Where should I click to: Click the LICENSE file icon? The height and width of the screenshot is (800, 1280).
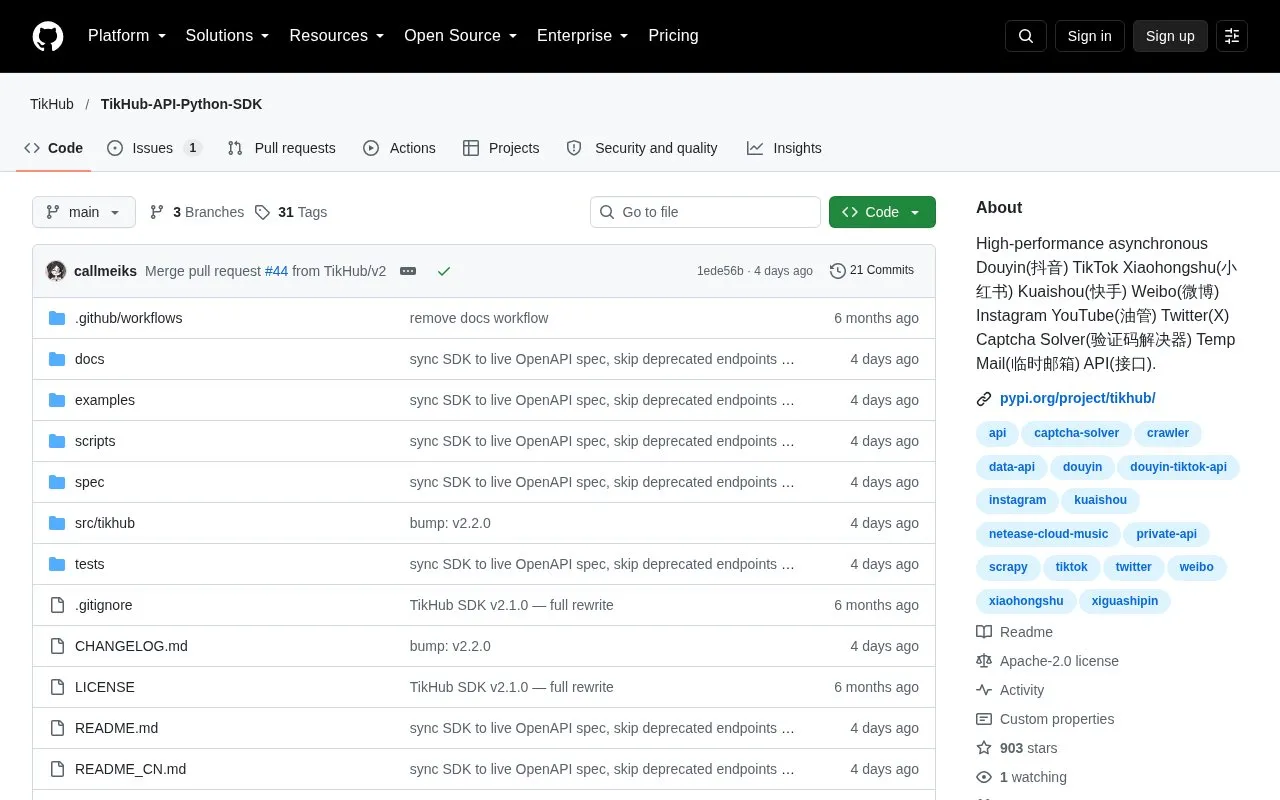click(57, 687)
